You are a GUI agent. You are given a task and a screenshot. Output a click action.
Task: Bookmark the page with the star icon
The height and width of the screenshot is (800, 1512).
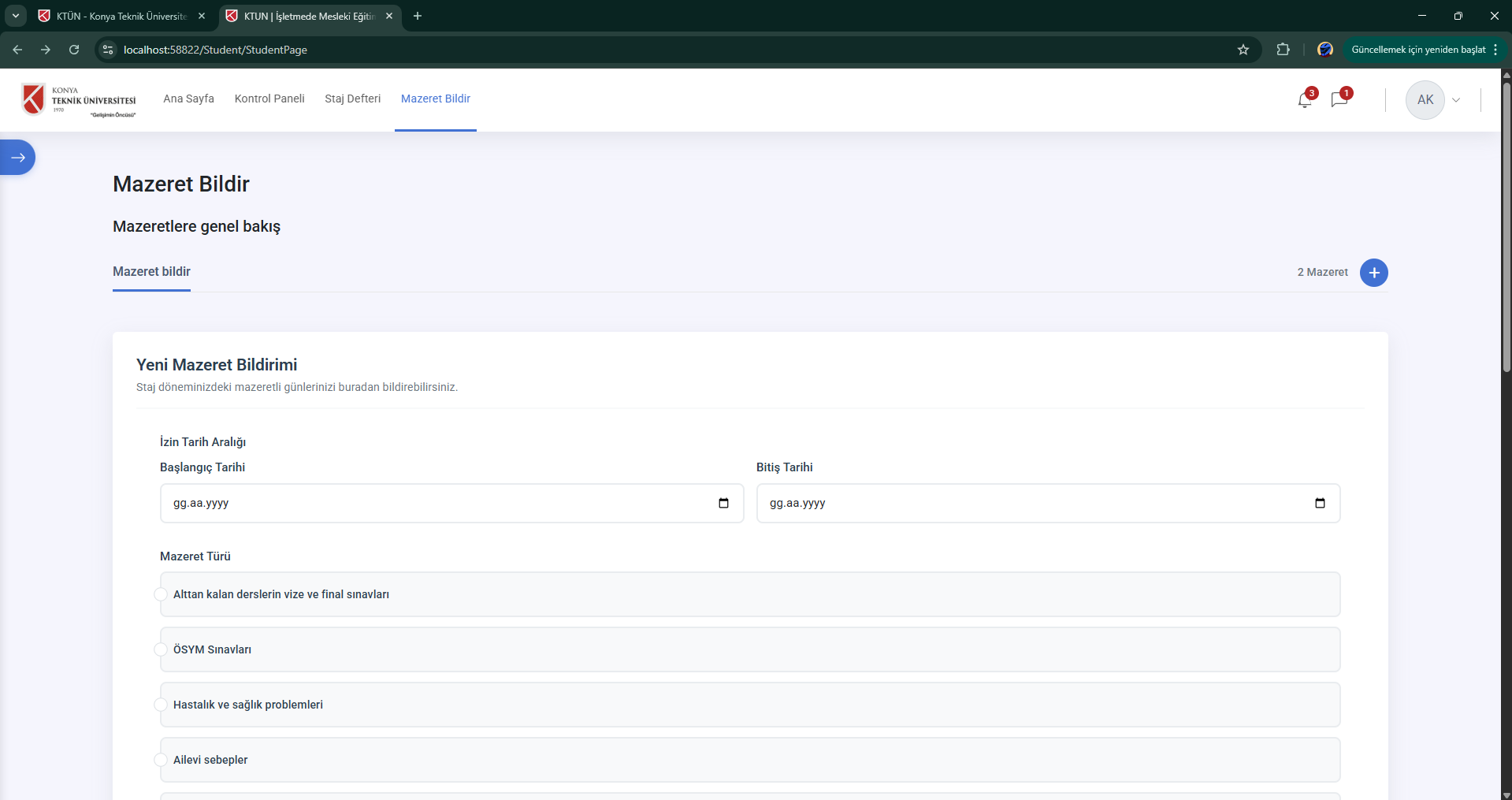[1243, 50]
